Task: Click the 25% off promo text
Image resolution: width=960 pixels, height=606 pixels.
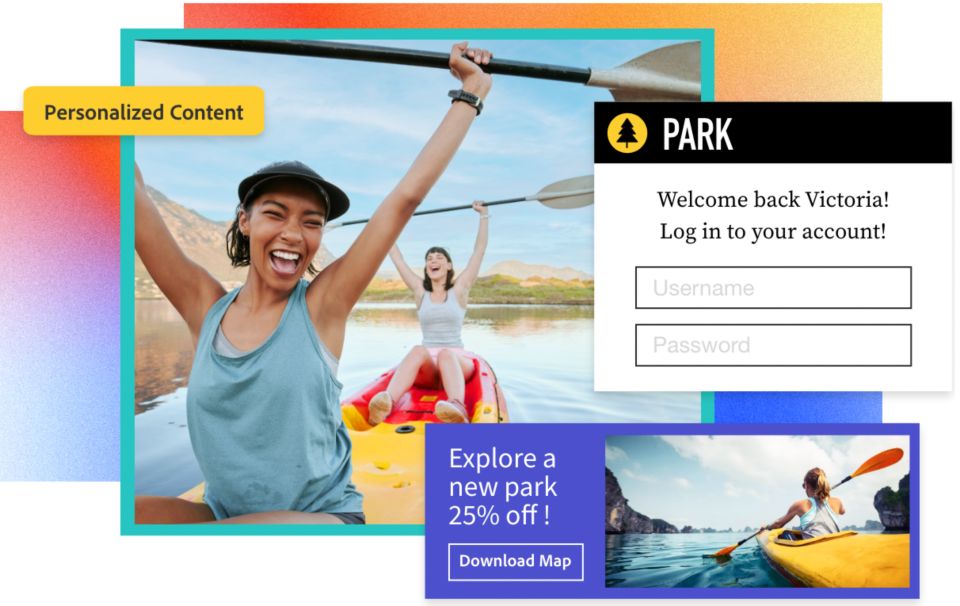Action: point(499,515)
